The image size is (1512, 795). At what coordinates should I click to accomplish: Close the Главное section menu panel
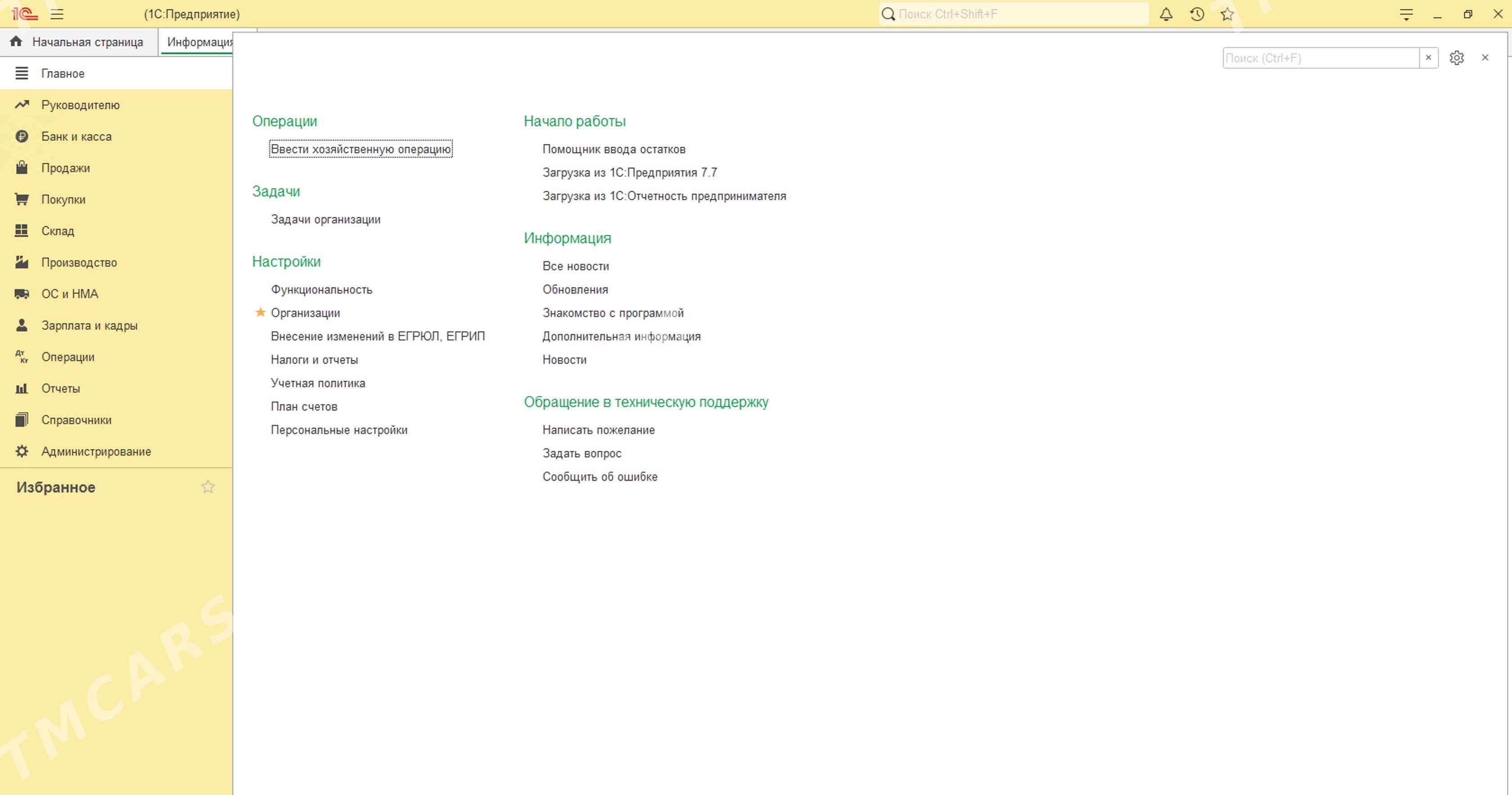coord(1485,58)
